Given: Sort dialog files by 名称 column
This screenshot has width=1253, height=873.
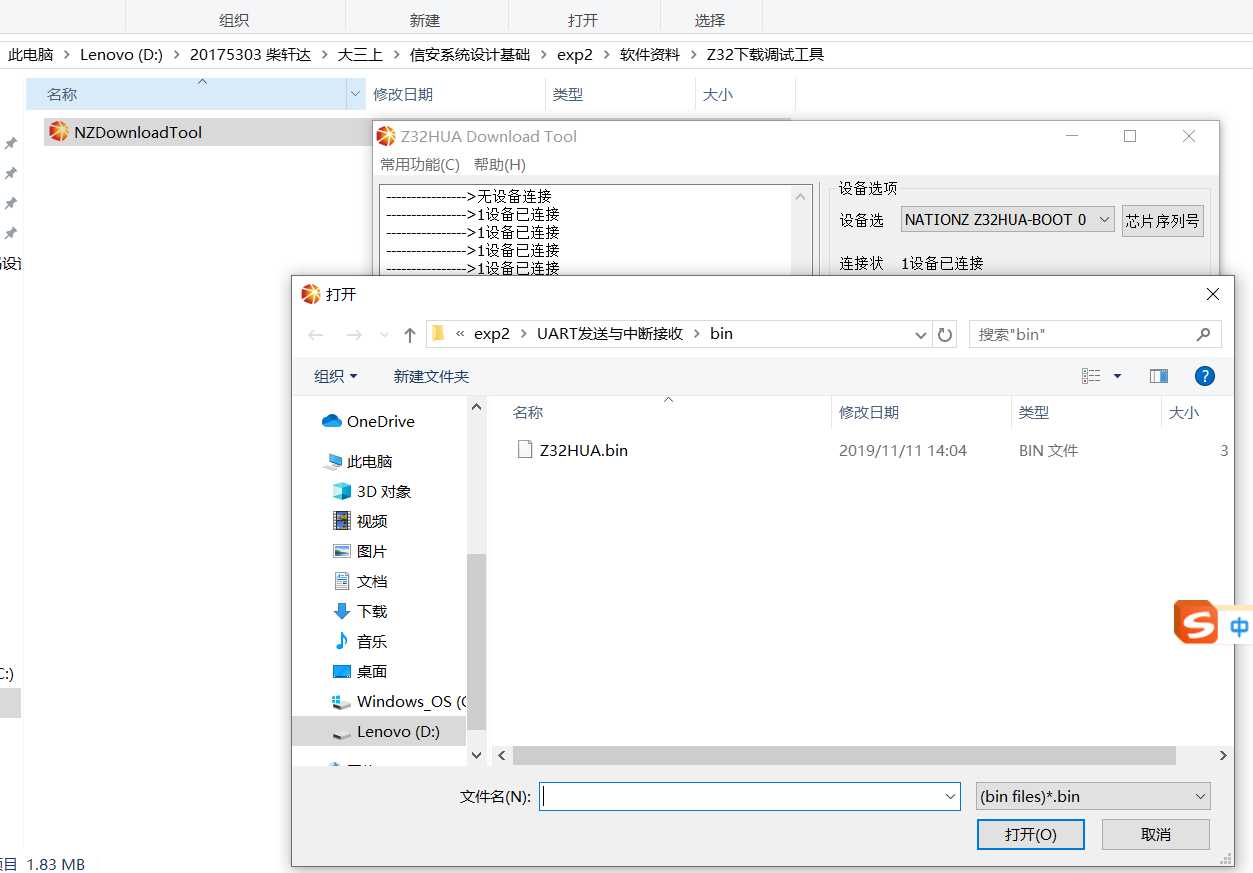Looking at the screenshot, I should point(528,412).
